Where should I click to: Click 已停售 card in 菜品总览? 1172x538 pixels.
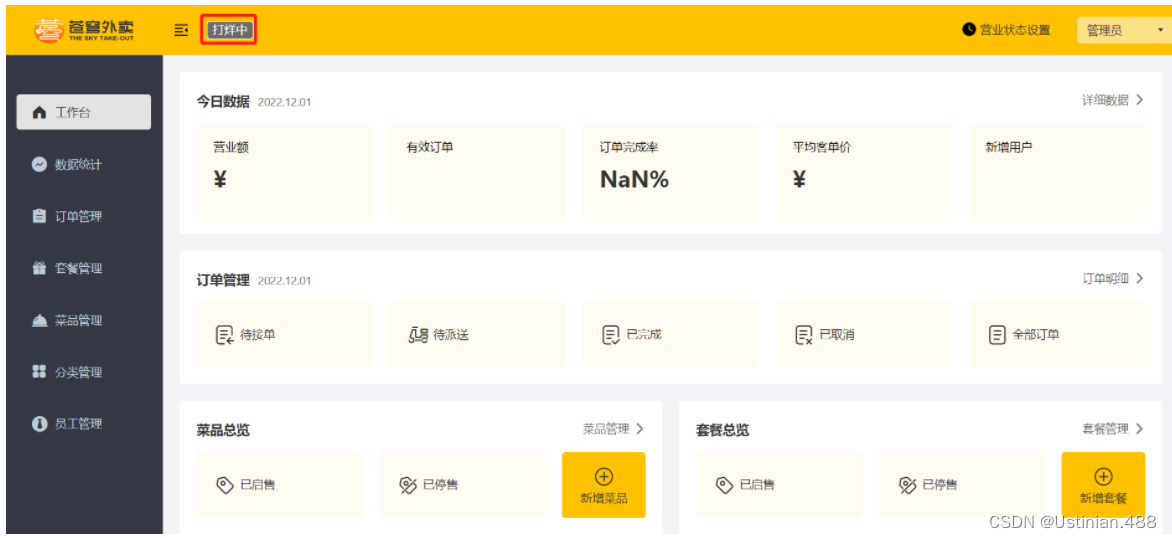pos(462,485)
